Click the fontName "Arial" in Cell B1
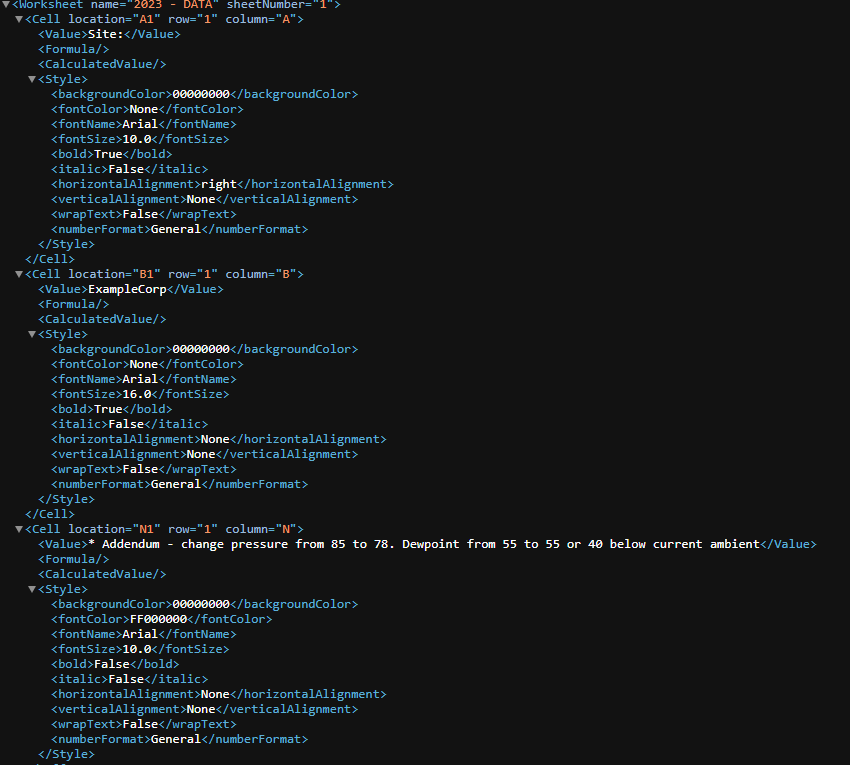 [140, 379]
